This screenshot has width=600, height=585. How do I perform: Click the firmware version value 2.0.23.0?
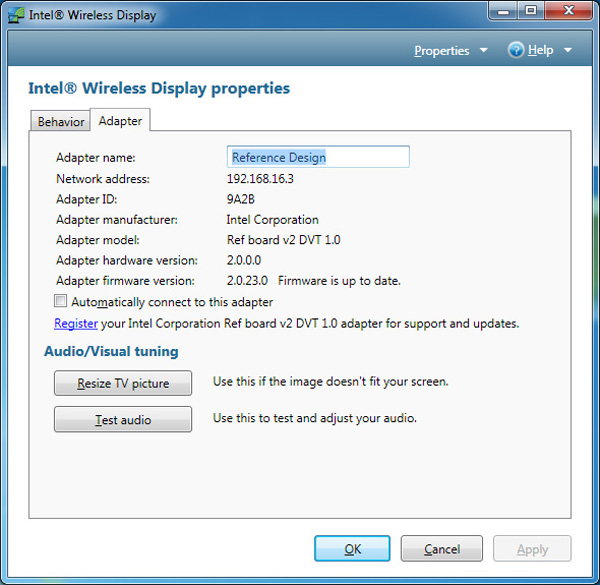click(x=247, y=280)
